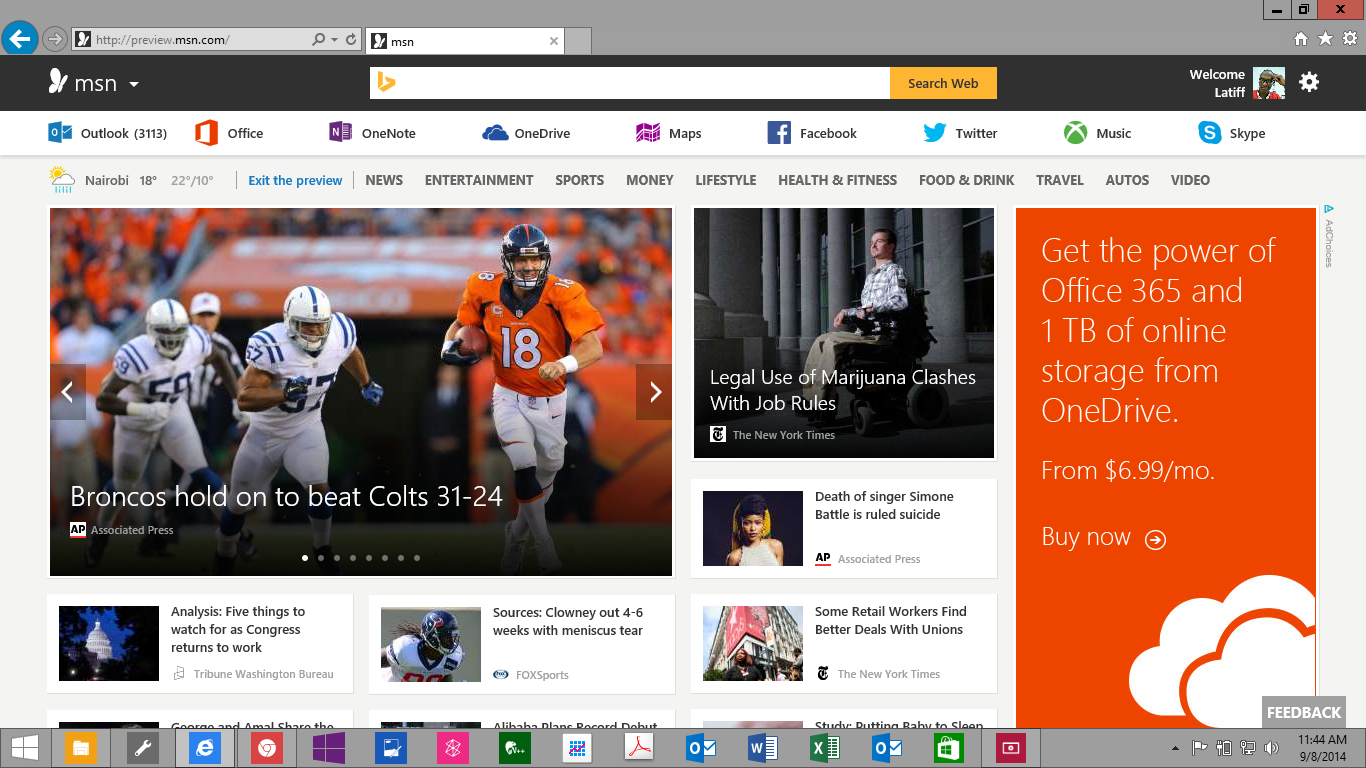Open the Facebook shortcut
This screenshot has height=768, width=1366.
tap(812, 133)
